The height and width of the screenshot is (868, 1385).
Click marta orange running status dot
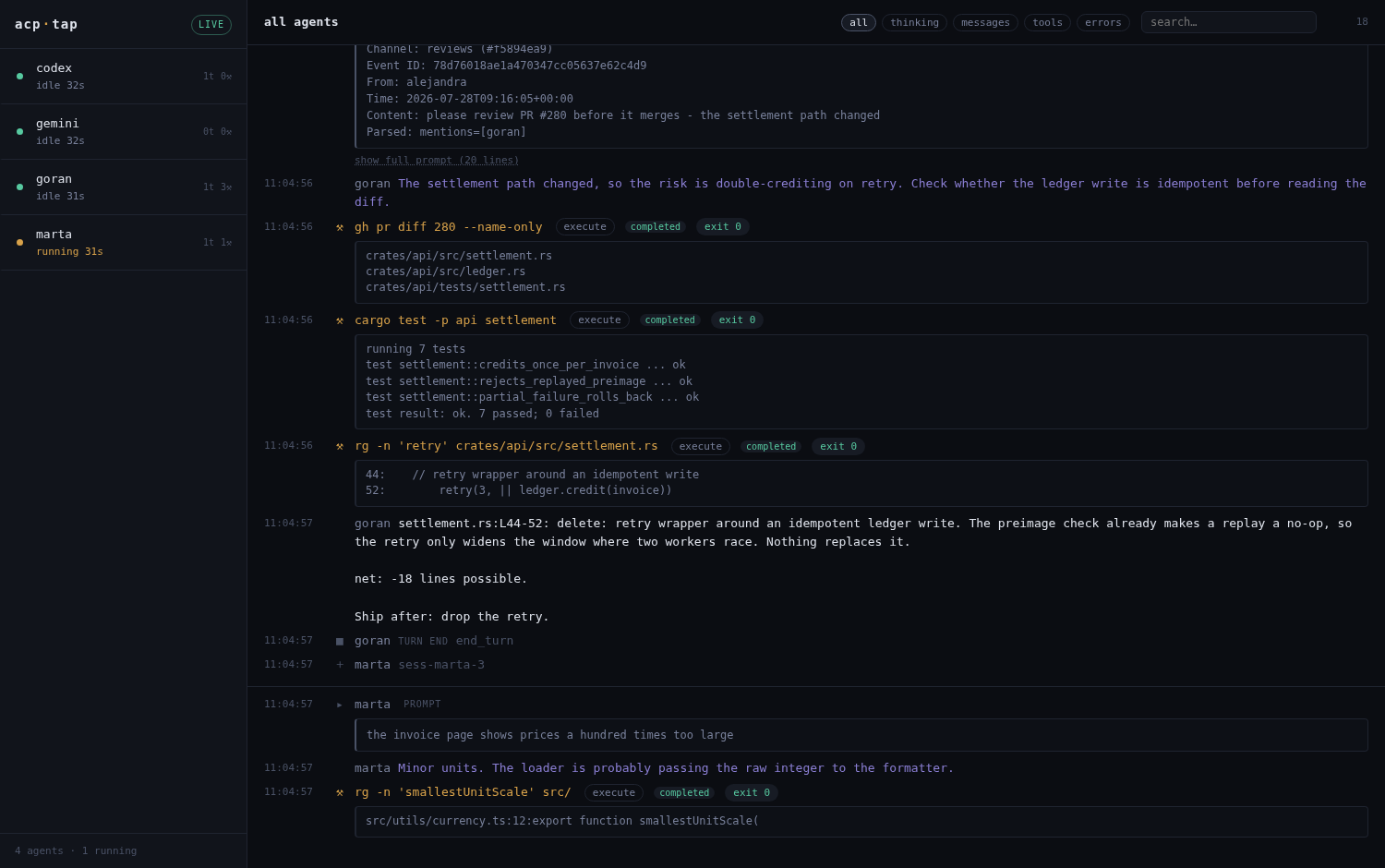pos(19,243)
